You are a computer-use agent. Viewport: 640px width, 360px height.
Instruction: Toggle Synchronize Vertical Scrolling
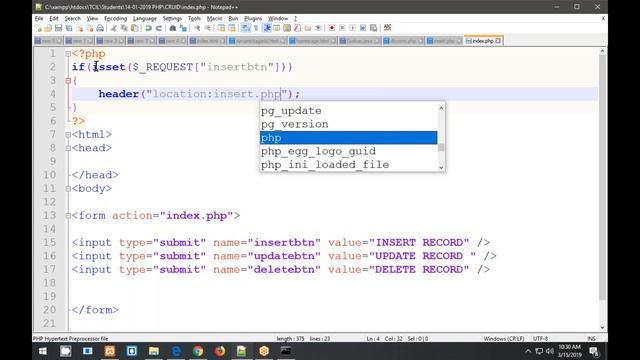click(x=221, y=28)
